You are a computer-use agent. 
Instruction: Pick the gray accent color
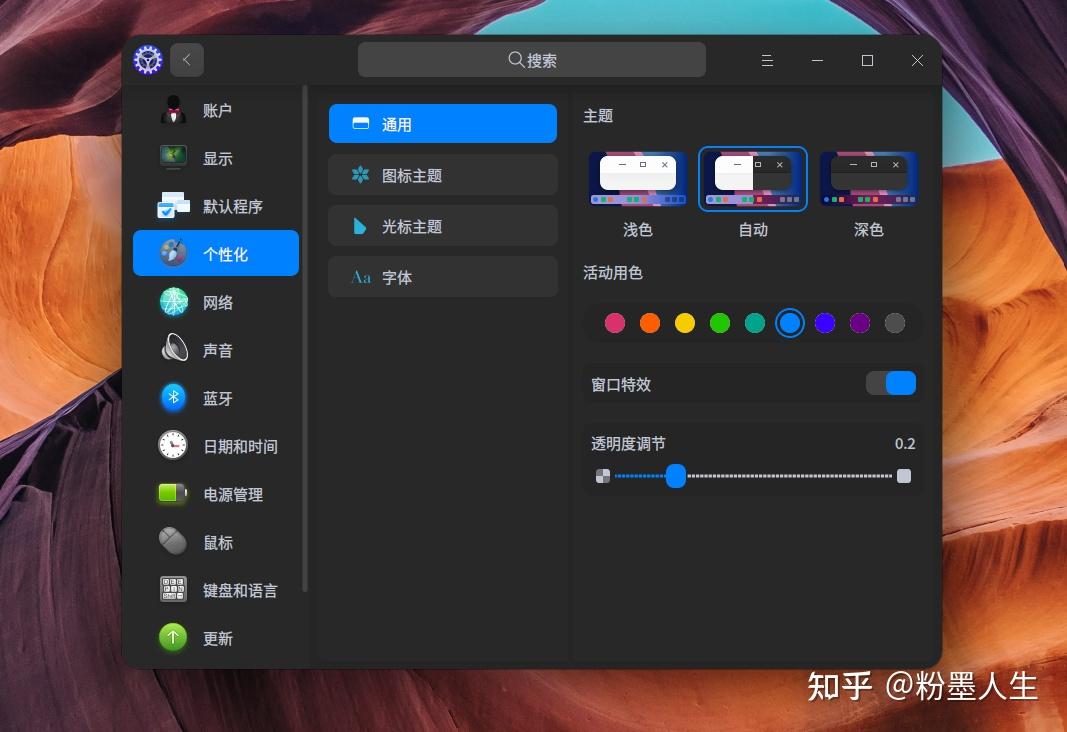coord(895,322)
